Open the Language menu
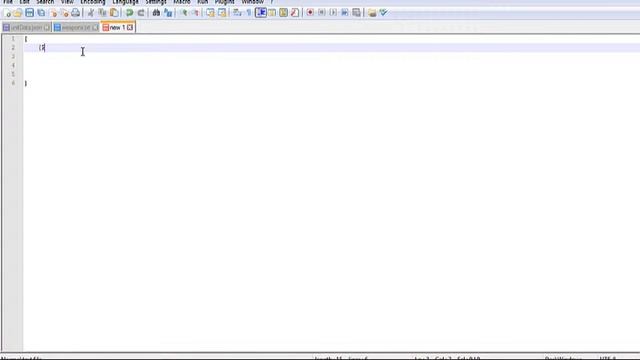Image resolution: width=640 pixels, height=360 pixels. tap(125, 2)
